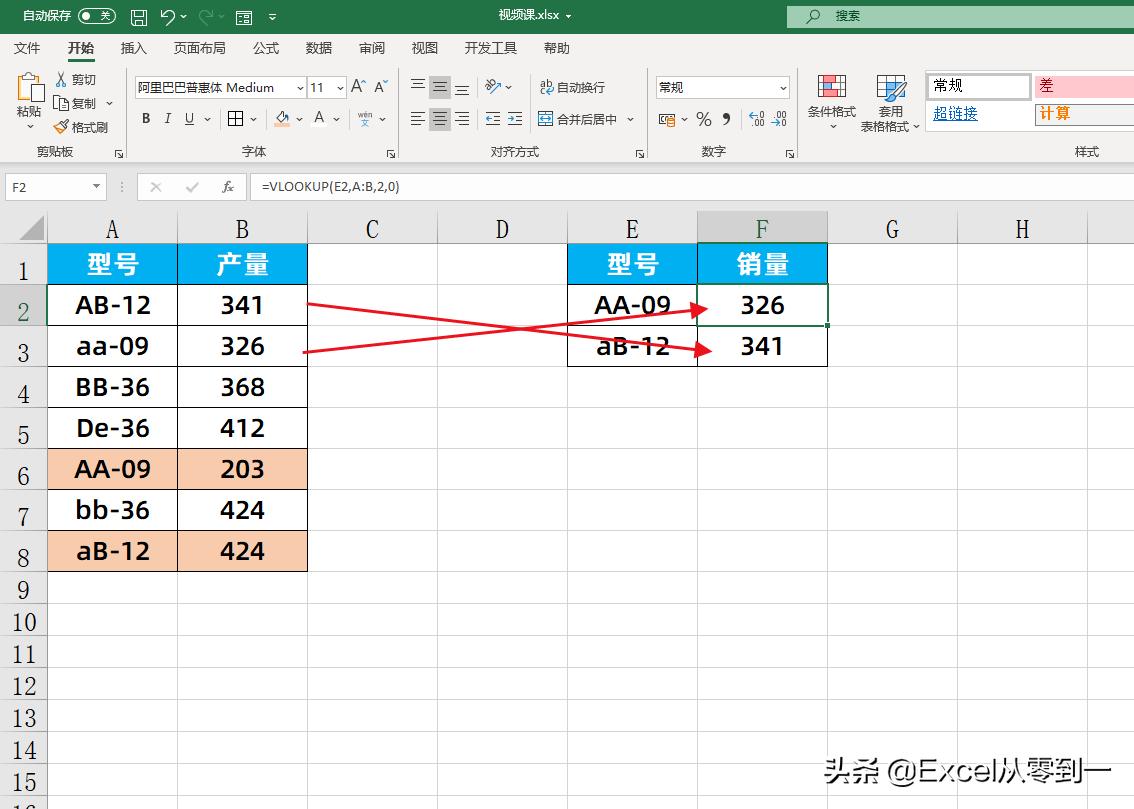Viewport: 1134px width, 809px height.
Task: Switch to the 公式 ribbon tab
Action: 265,47
